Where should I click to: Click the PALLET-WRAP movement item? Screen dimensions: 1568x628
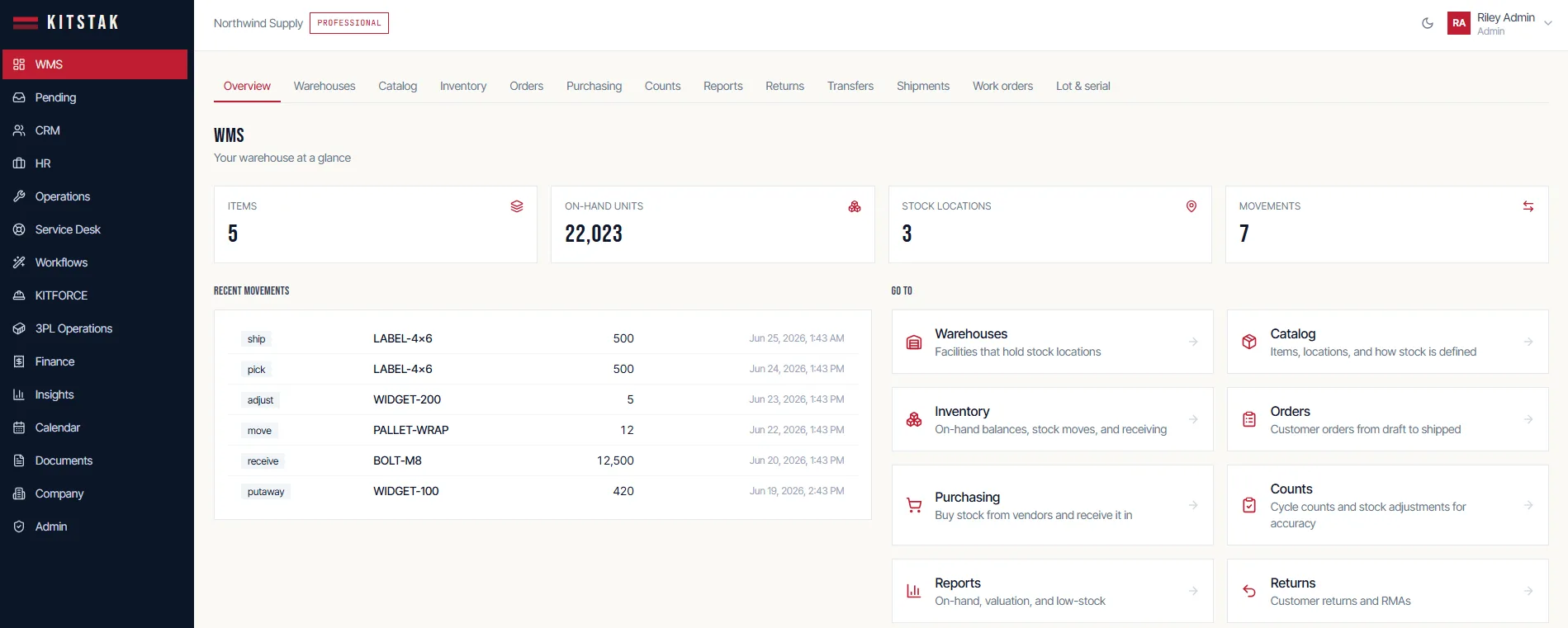pos(411,430)
